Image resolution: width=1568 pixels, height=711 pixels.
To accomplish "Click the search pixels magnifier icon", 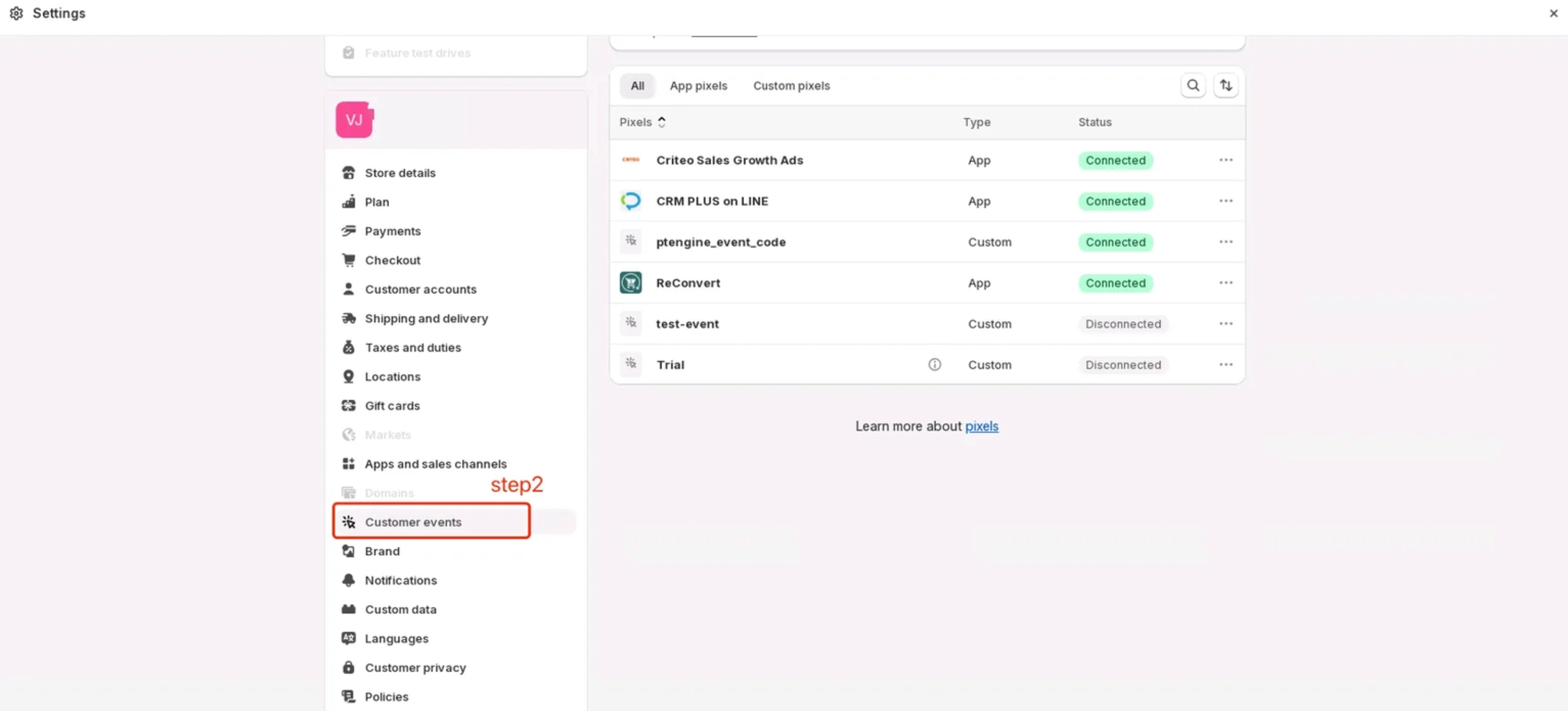I will pyautogui.click(x=1192, y=86).
